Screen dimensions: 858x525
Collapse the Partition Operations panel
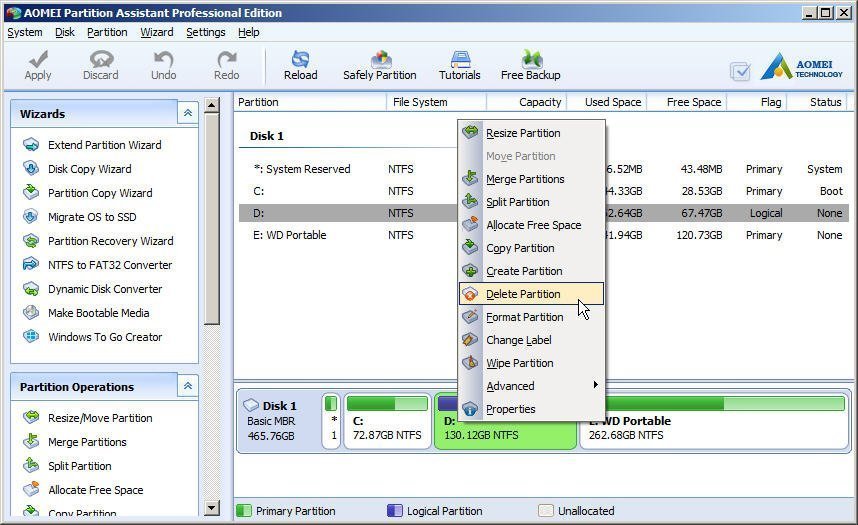(x=188, y=386)
